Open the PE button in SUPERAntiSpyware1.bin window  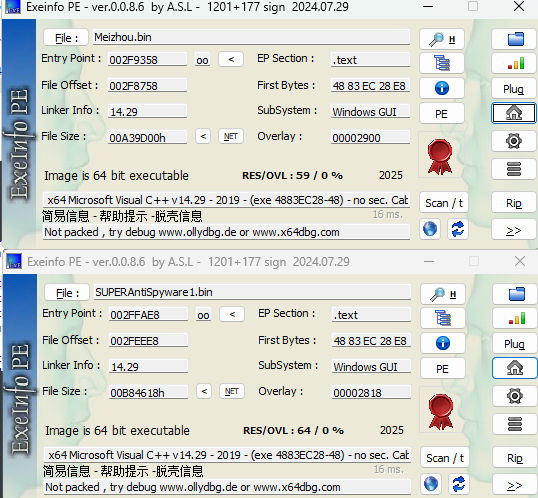443,369
